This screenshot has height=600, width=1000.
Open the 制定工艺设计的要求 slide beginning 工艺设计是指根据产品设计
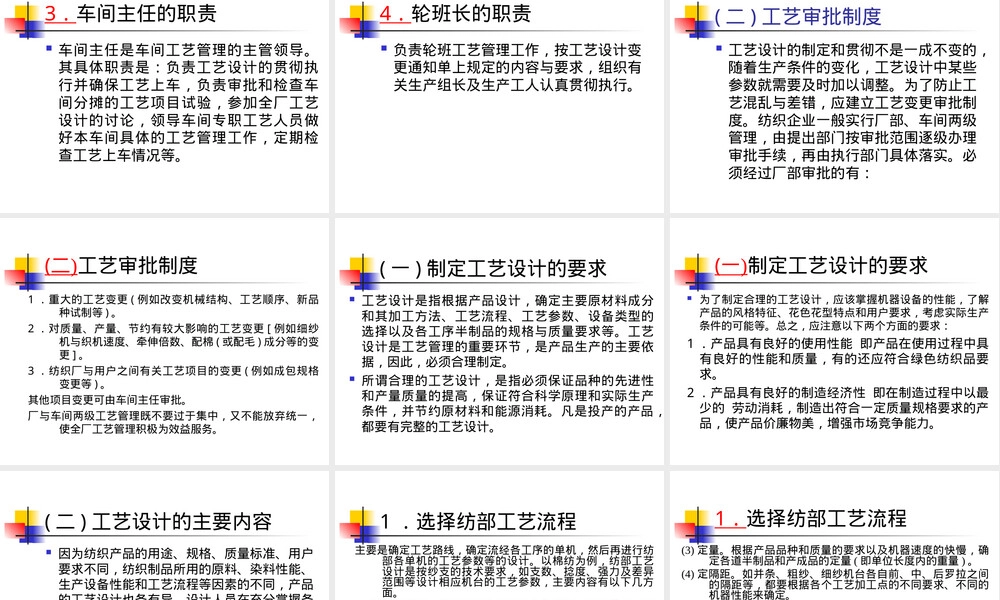[x=499, y=341]
